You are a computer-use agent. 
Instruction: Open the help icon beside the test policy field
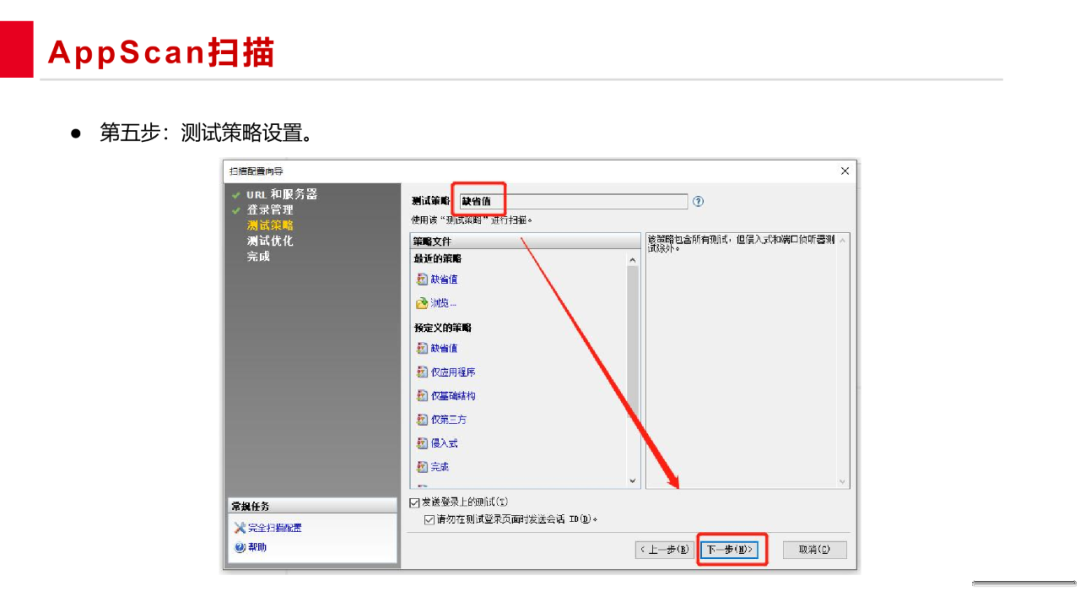698,202
